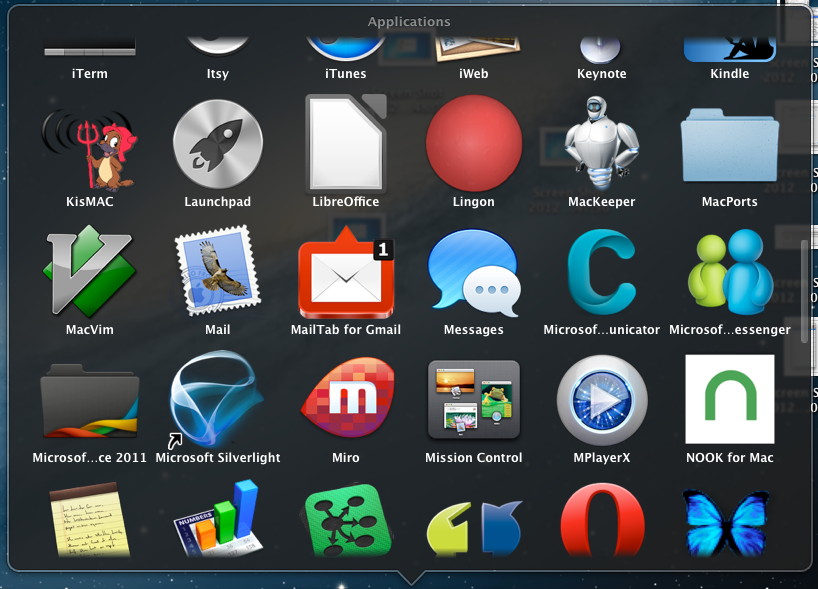Click the Itsy label
The width and height of the screenshot is (818, 589).
pyautogui.click(x=218, y=74)
